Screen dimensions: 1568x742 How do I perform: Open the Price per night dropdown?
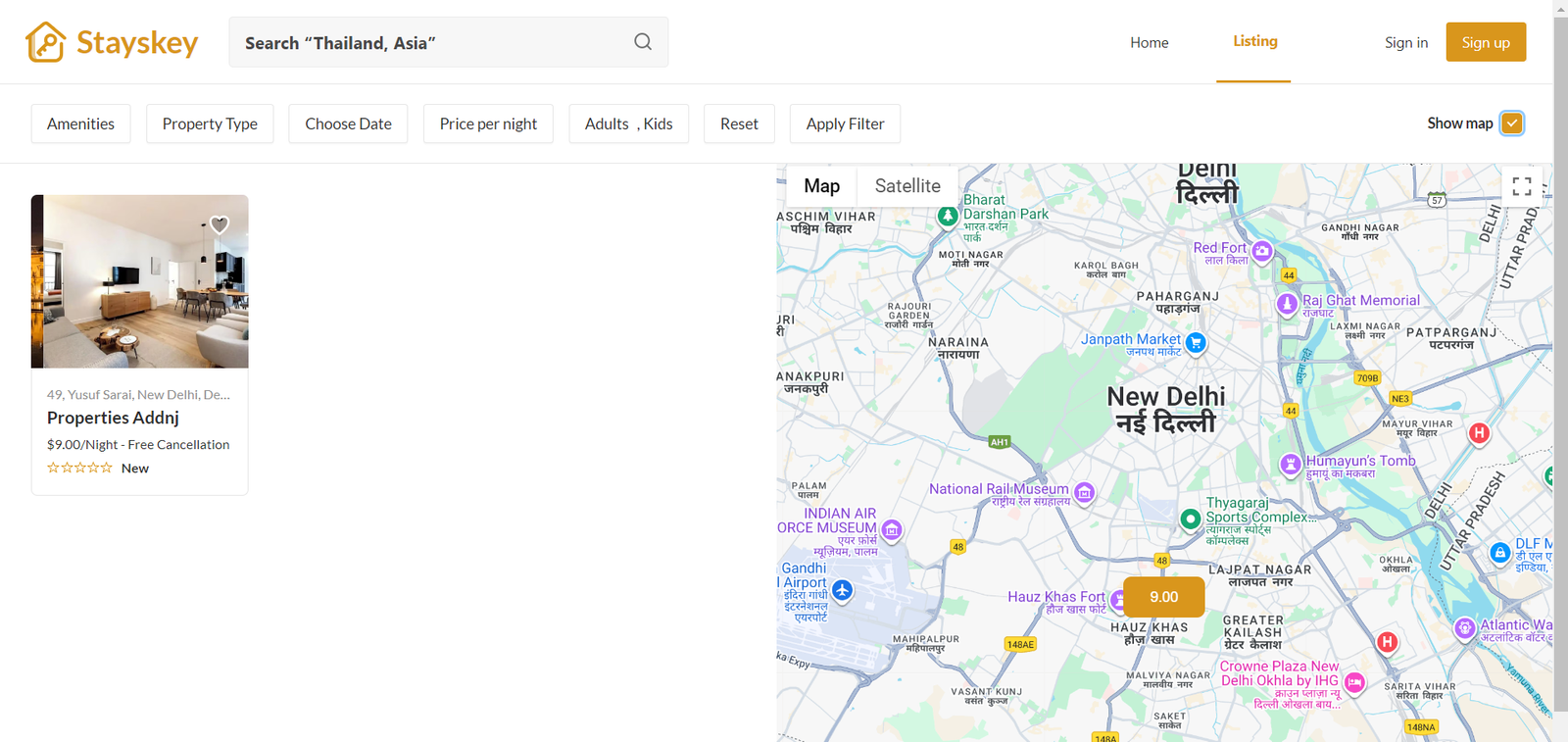point(488,124)
